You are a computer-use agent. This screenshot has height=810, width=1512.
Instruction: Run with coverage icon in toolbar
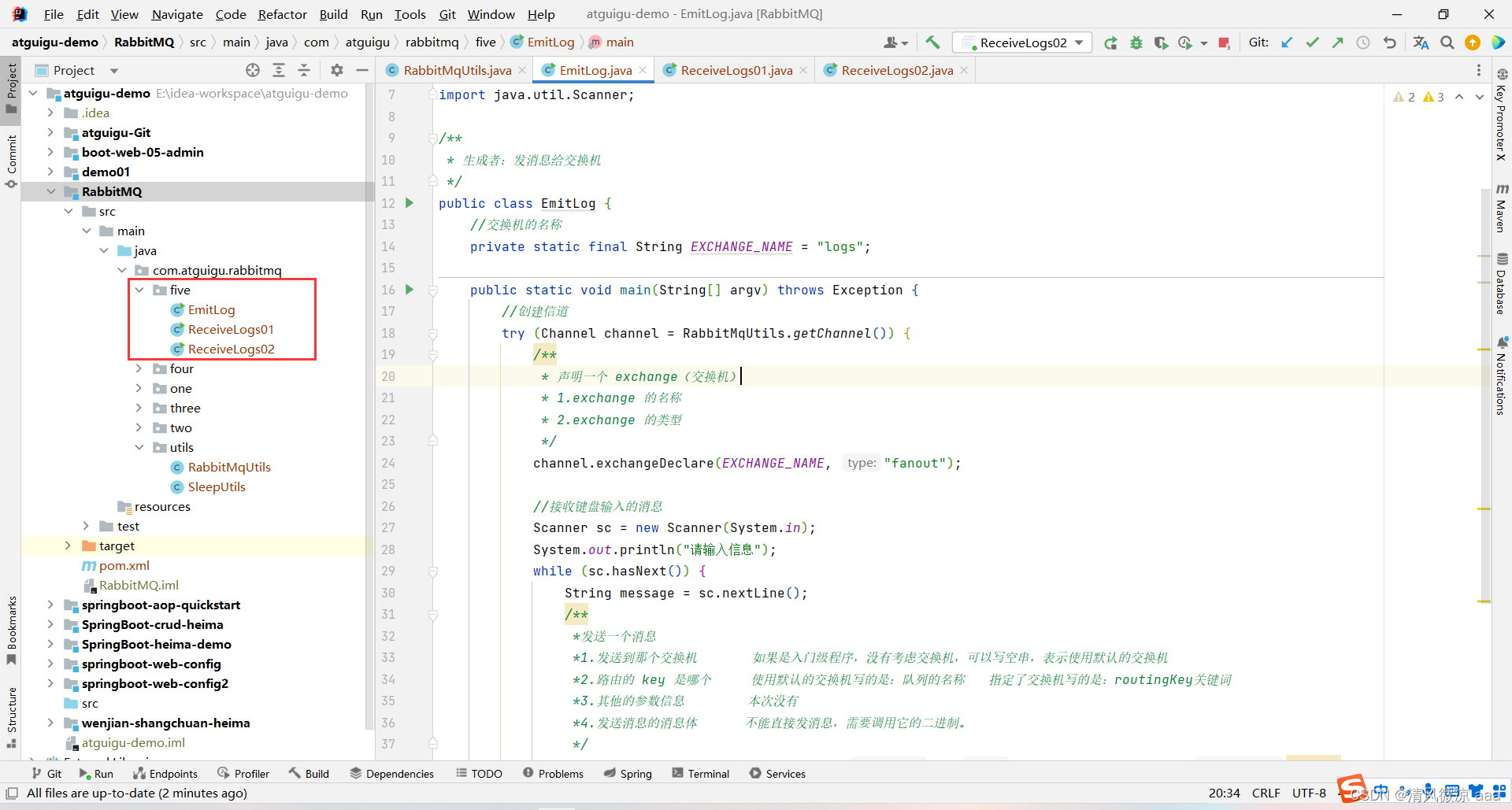point(1161,43)
